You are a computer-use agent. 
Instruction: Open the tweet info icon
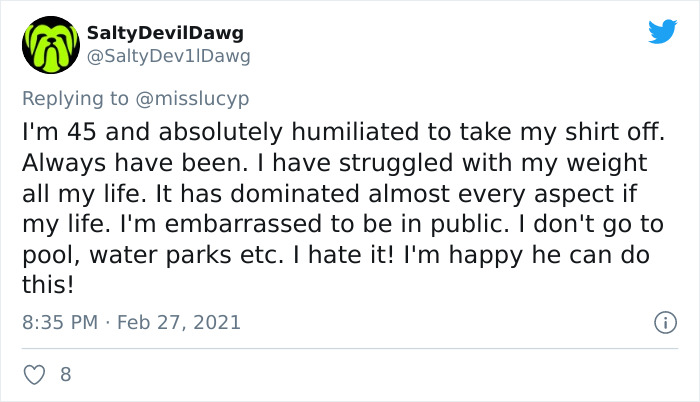point(661,323)
